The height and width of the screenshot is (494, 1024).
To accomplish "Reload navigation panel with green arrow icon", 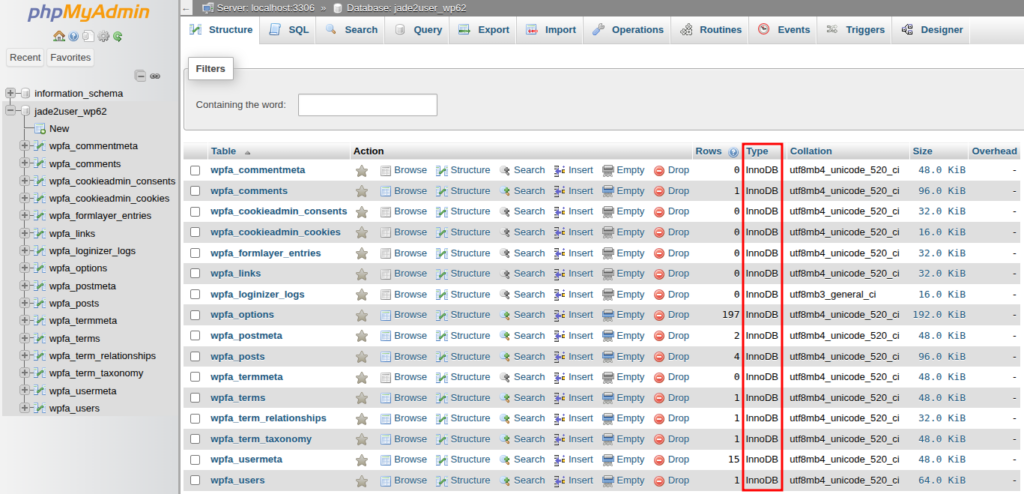I will pyautogui.click(x=118, y=36).
